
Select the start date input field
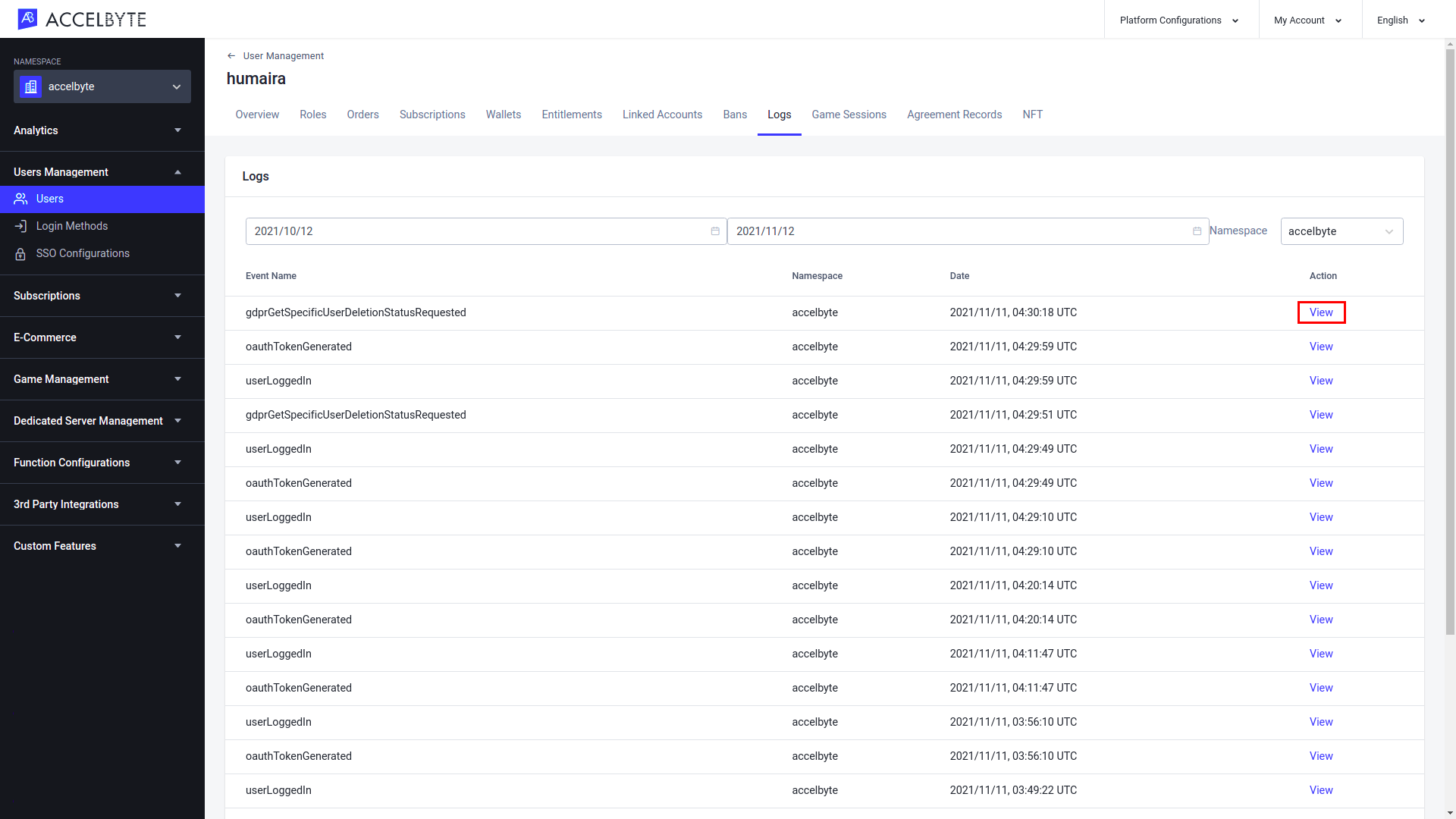(486, 231)
